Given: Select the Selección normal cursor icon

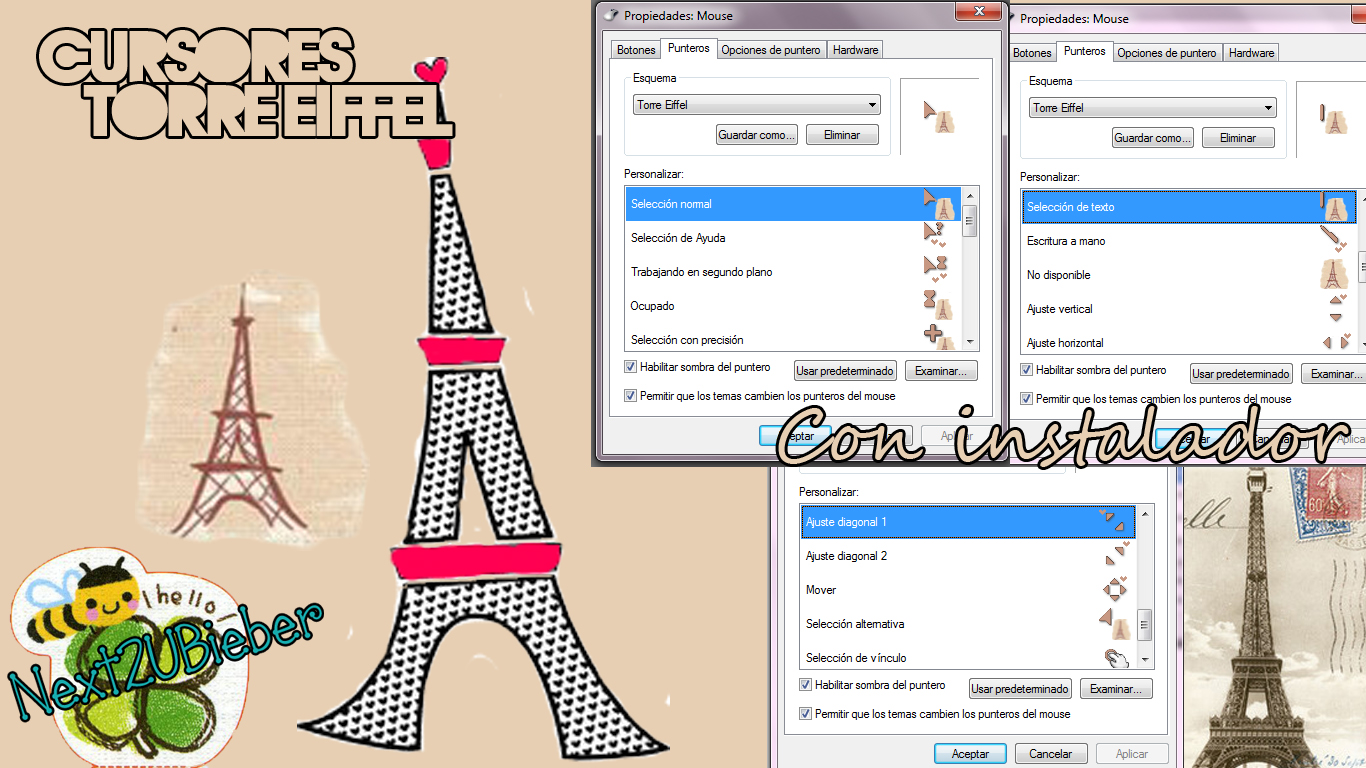Looking at the screenshot, I should coord(938,204).
